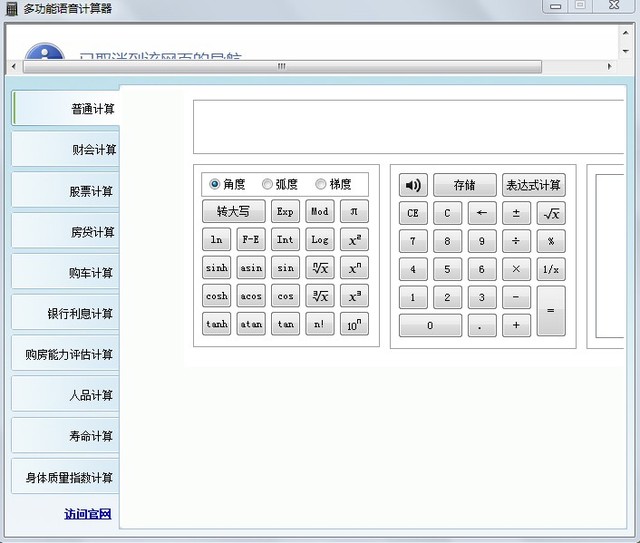Click the square root button
This screenshot has height=543, width=640.
point(550,213)
